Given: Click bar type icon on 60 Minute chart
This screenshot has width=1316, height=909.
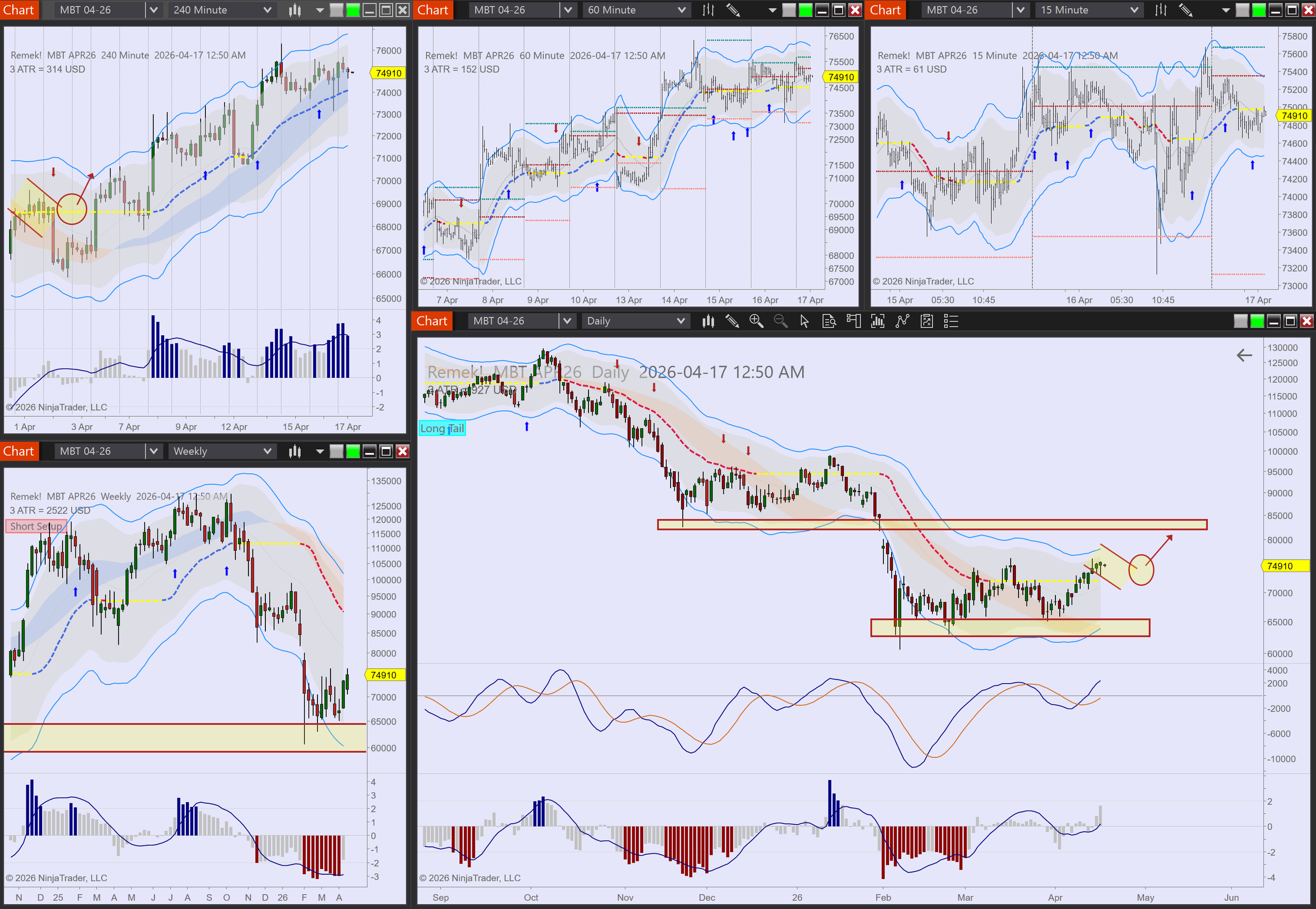Looking at the screenshot, I should coord(708,9).
